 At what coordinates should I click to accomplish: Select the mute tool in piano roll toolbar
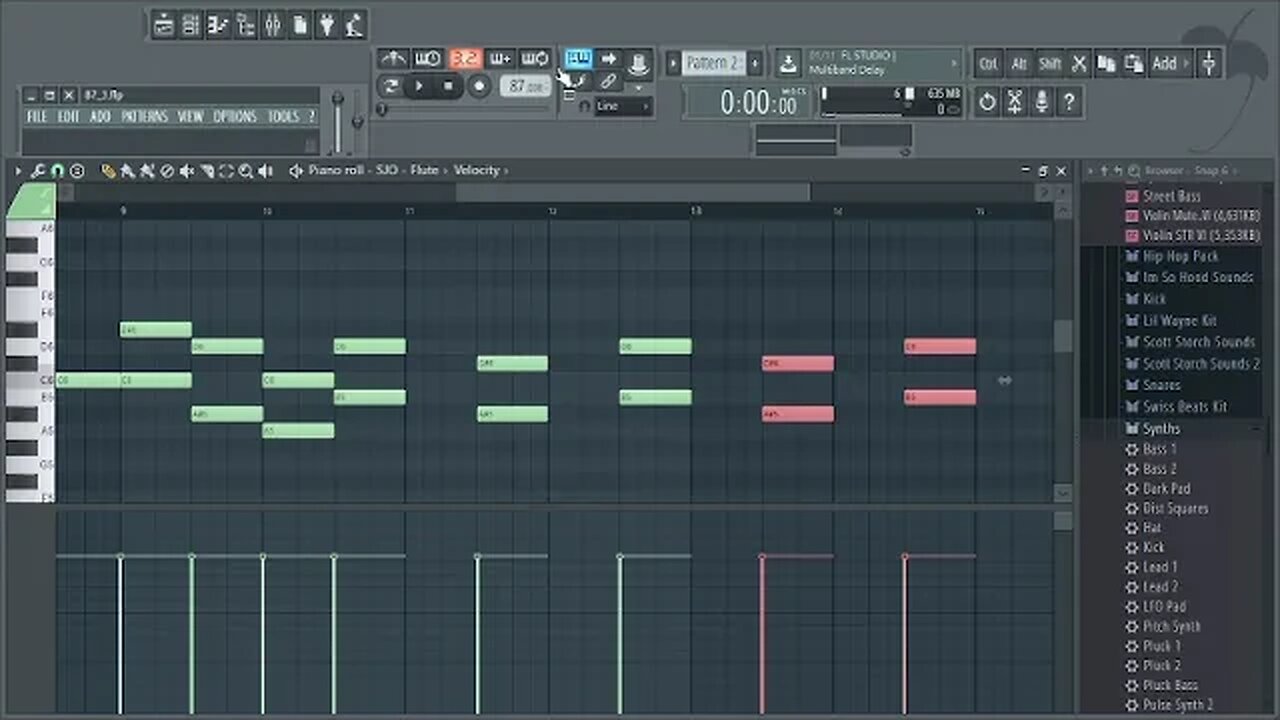click(x=186, y=171)
